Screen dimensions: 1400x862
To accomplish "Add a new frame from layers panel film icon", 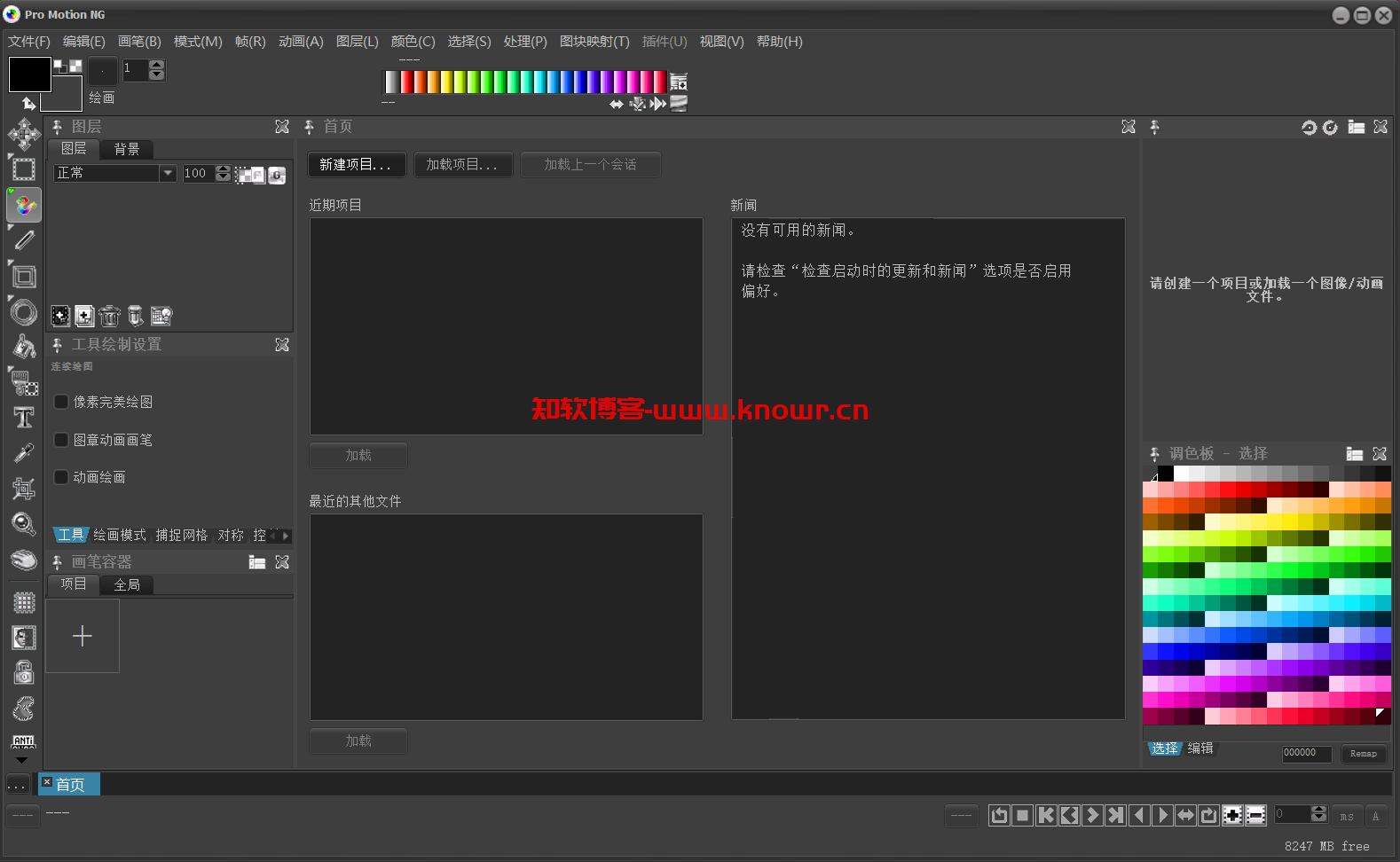I will 60,316.
